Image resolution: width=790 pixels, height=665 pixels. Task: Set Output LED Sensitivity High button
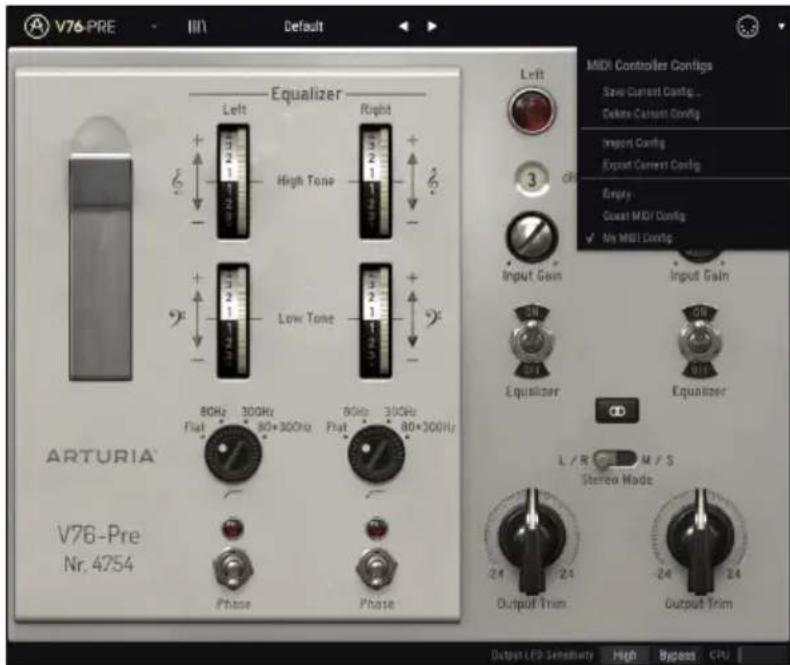(x=624, y=655)
